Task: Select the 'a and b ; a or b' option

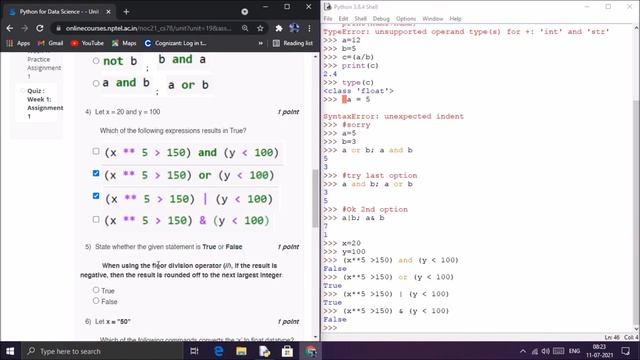Action: (x=96, y=83)
